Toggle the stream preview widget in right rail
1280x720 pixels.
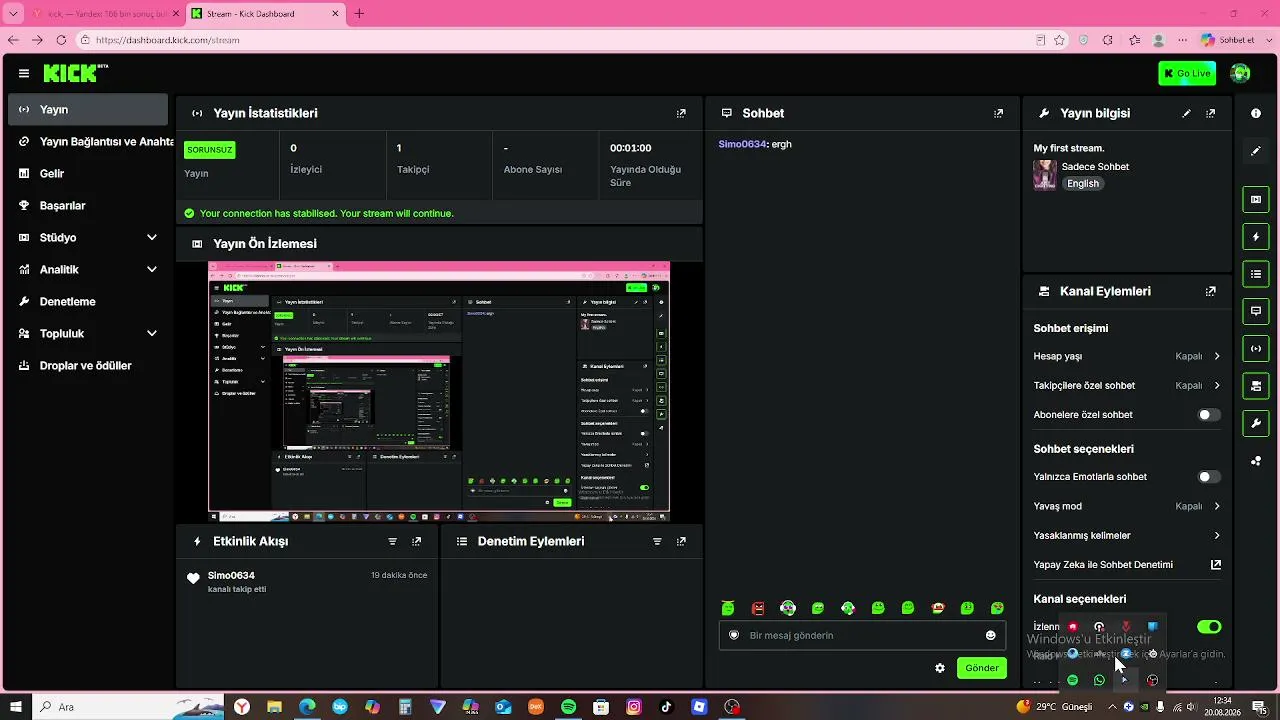(1256, 199)
